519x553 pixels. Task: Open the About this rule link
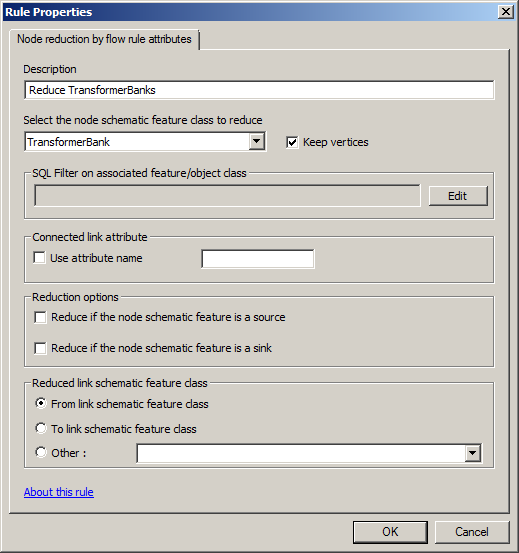[x=59, y=492]
